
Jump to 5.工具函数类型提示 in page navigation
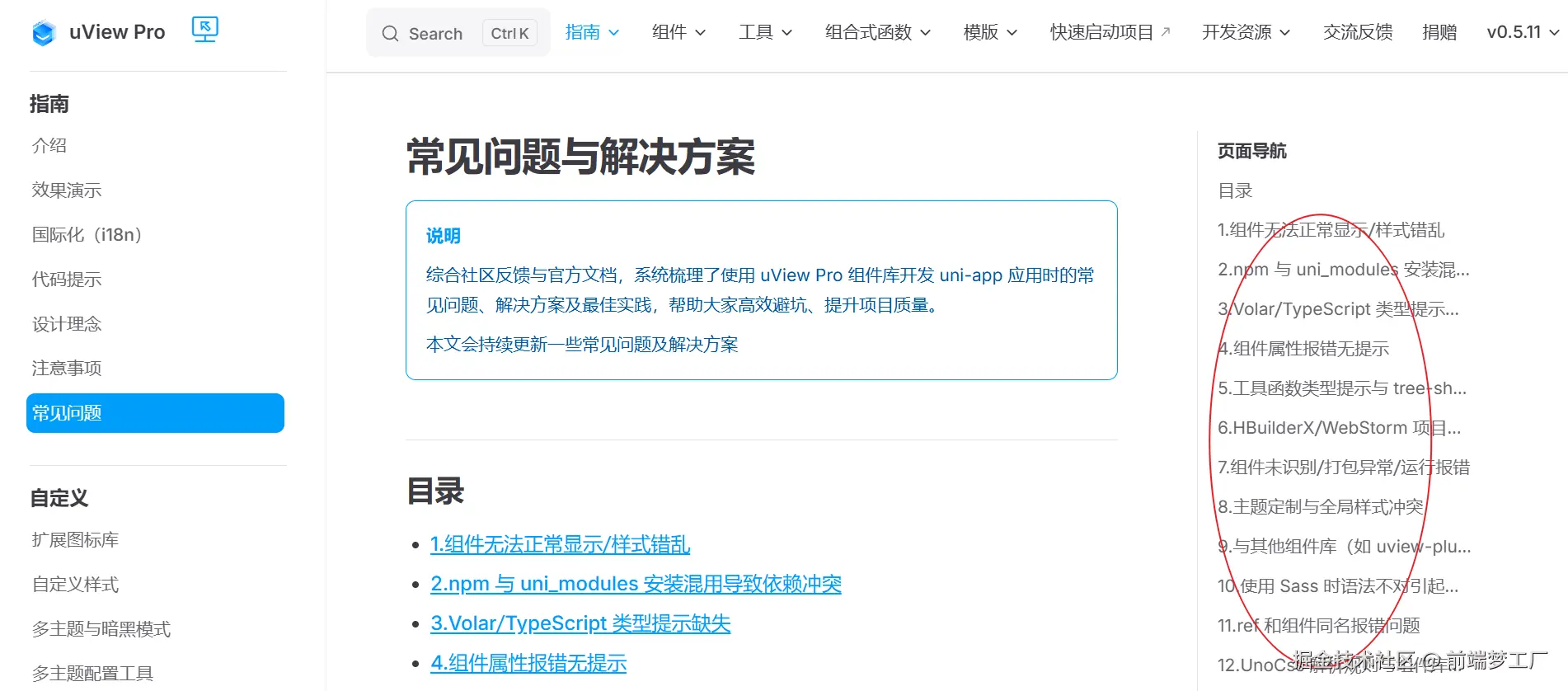click(x=1342, y=388)
